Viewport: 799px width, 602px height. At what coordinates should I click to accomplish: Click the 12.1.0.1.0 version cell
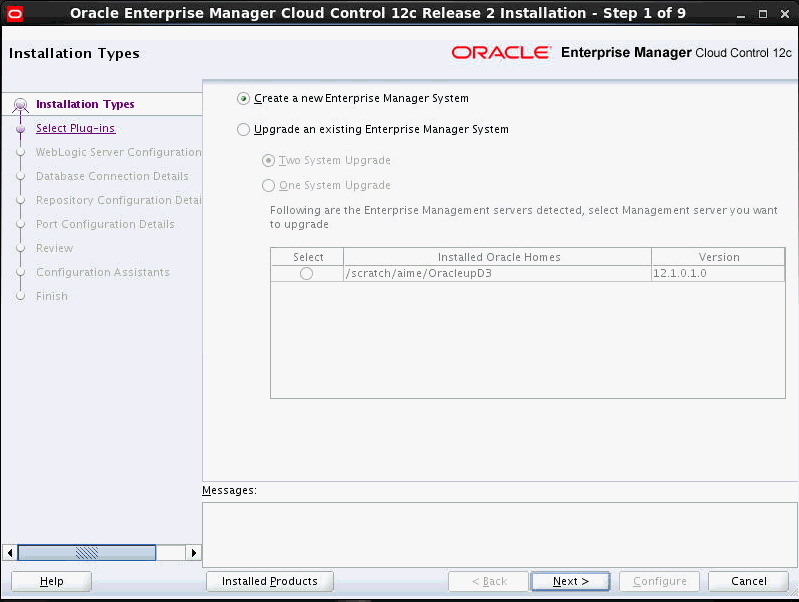(718, 273)
